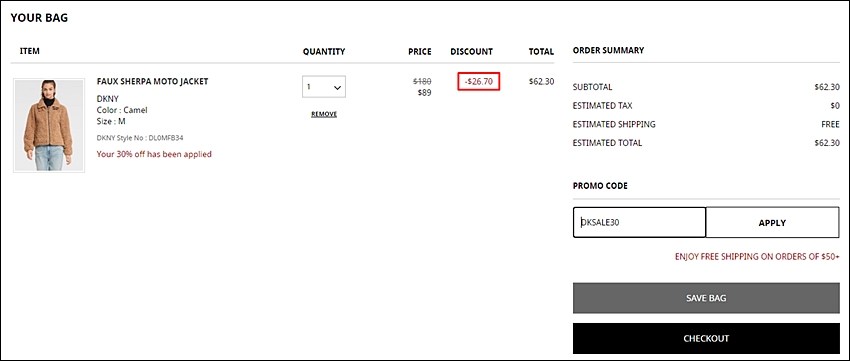
Task: Click the highlighted -$26.70 discount amount
Action: pyautogui.click(x=478, y=81)
